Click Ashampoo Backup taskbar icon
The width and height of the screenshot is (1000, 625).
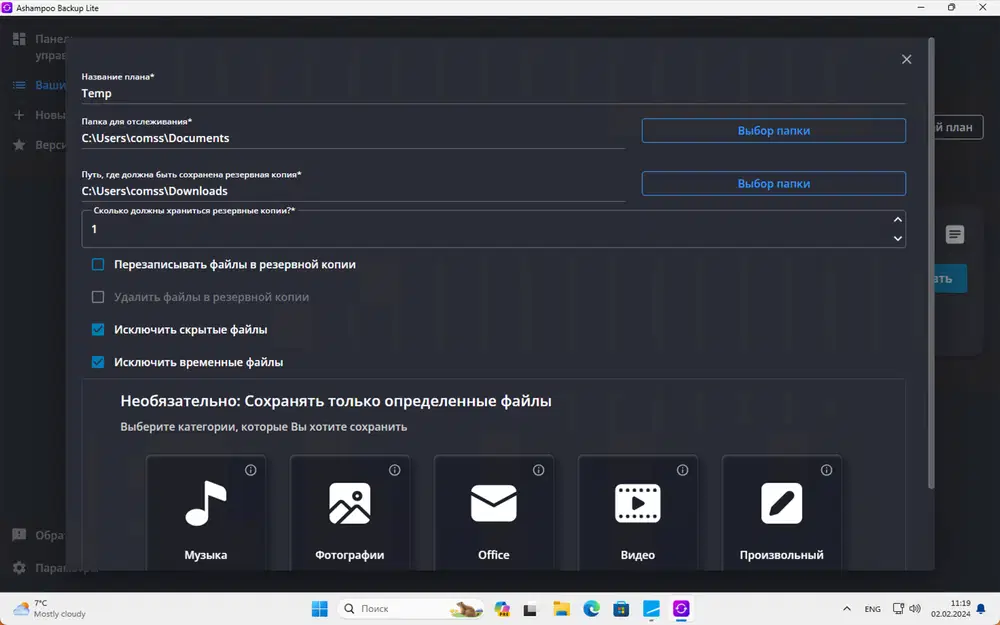click(x=681, y=609)
